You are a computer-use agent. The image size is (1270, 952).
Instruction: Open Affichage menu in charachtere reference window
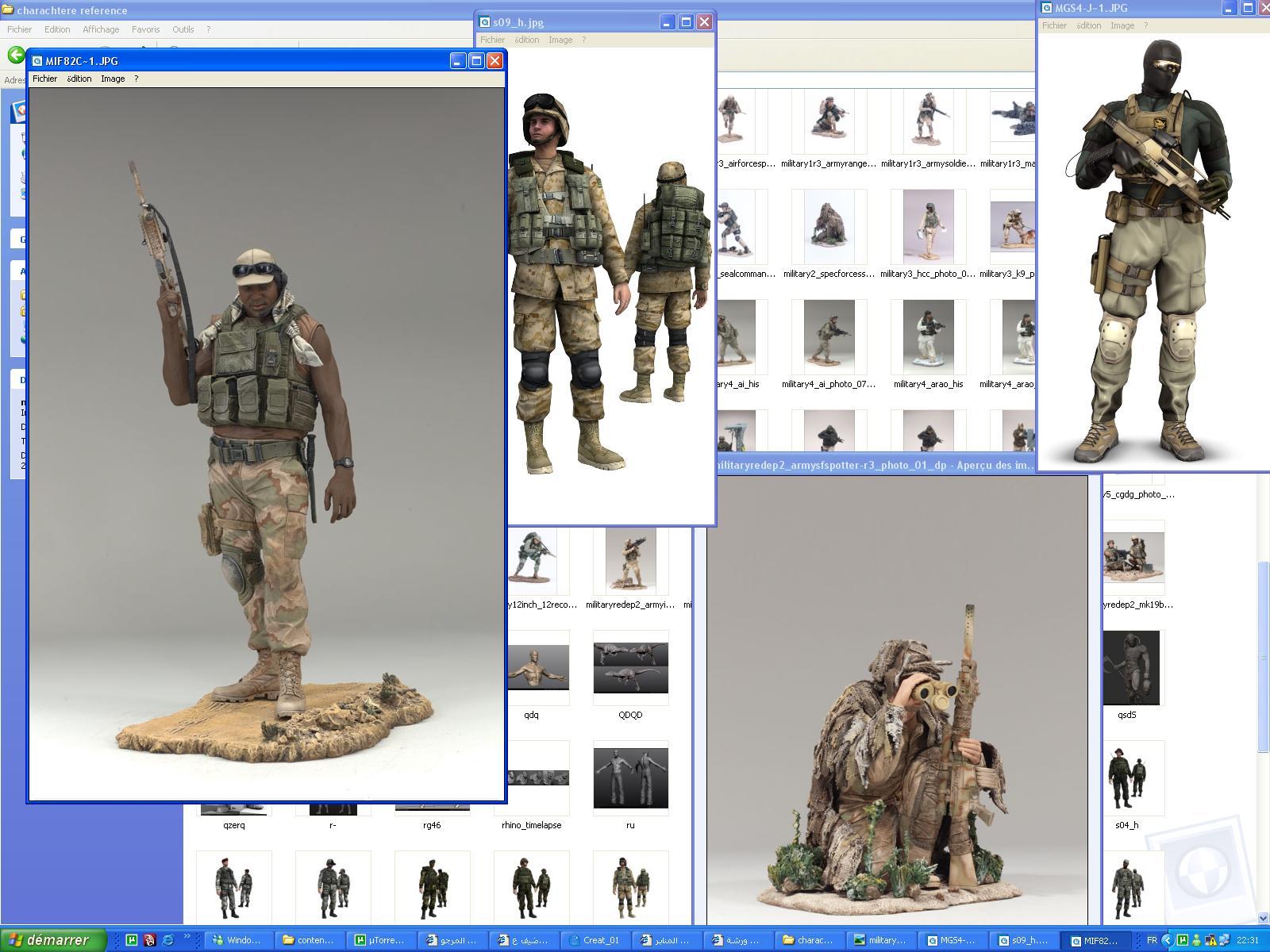101,29
